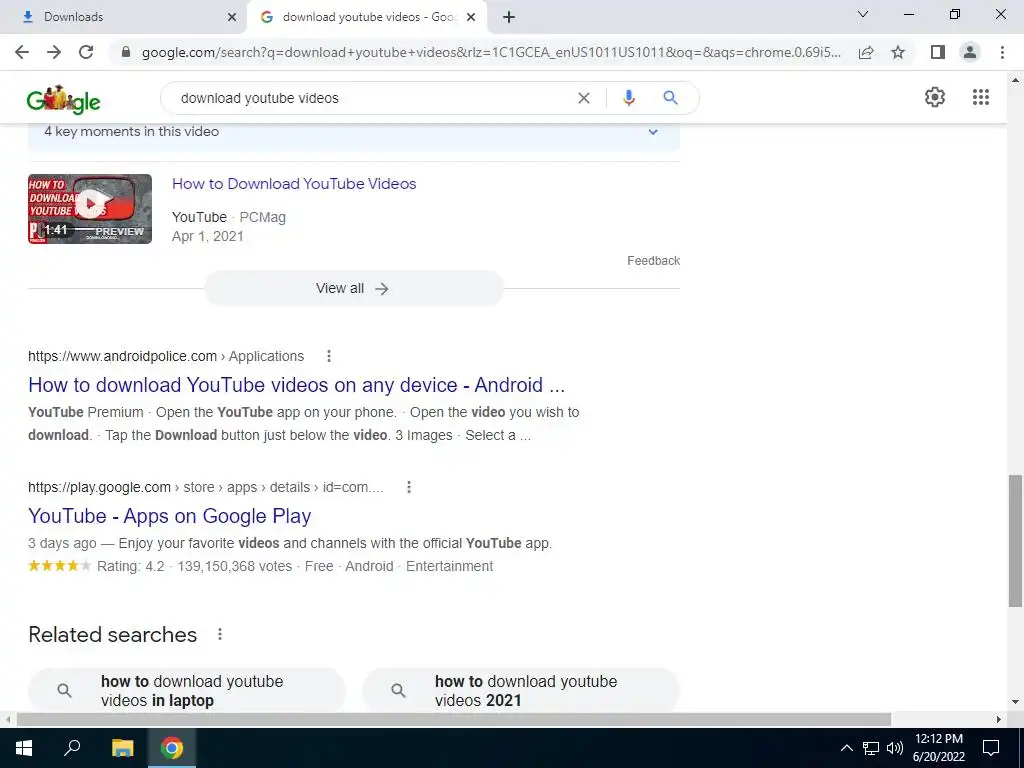1024x768 pixels.
Task: Open more options for the androidpolice.com result
Action: pos(329,356)
